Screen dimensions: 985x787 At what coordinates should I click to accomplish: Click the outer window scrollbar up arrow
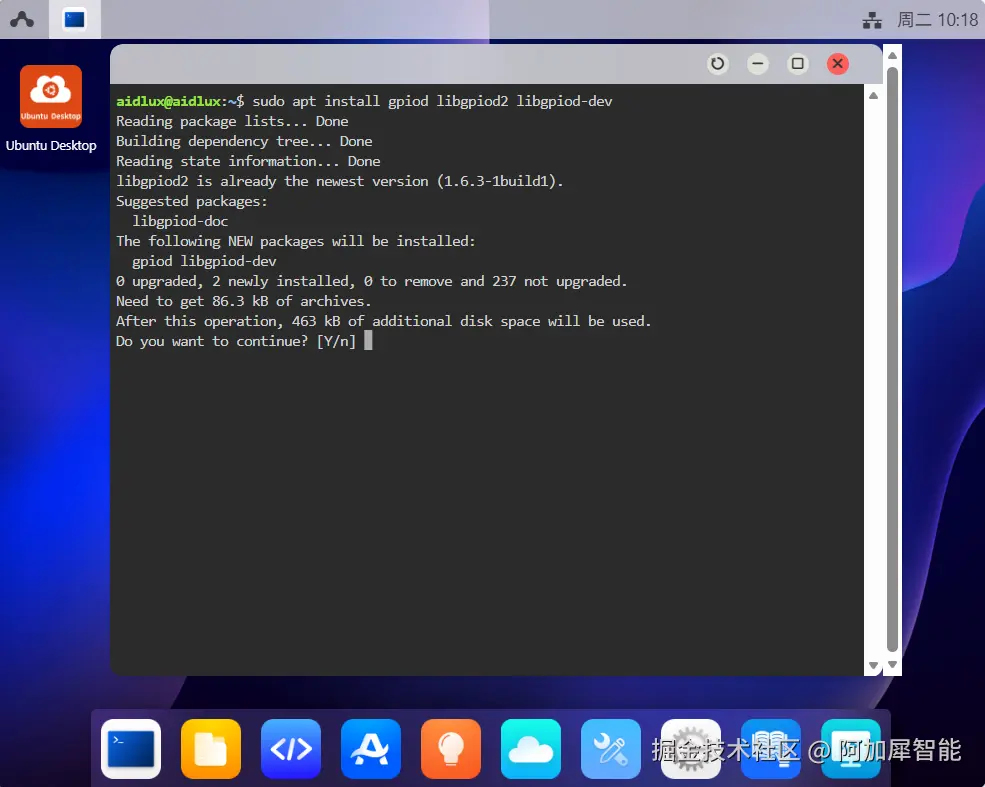point(892,55)
